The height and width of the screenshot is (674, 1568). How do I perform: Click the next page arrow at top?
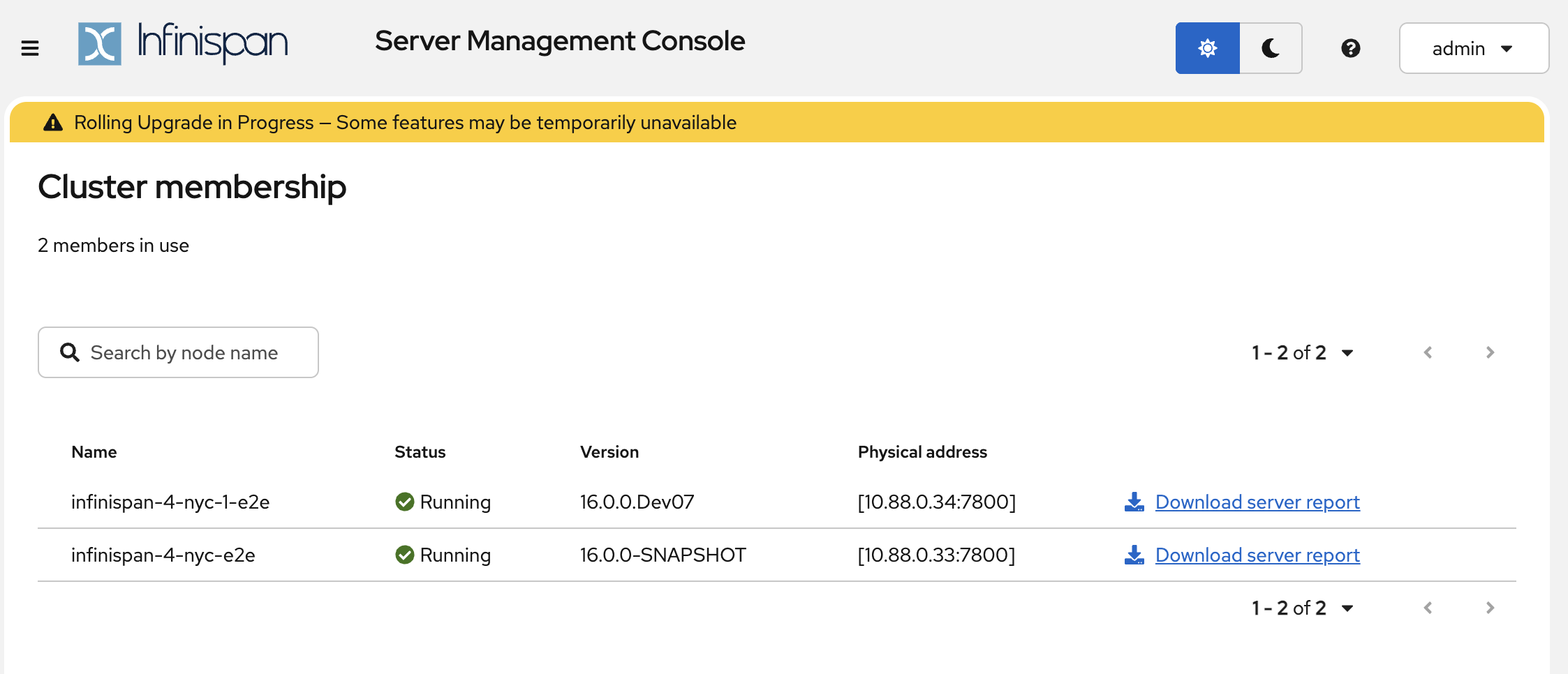(1489, 352)
